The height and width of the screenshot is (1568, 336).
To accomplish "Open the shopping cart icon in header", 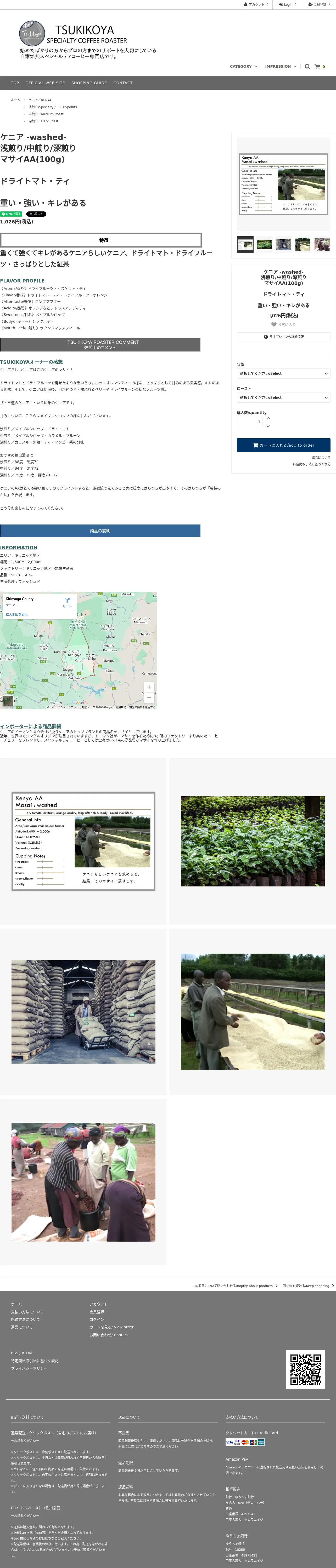I will click(x=317, y=66).
